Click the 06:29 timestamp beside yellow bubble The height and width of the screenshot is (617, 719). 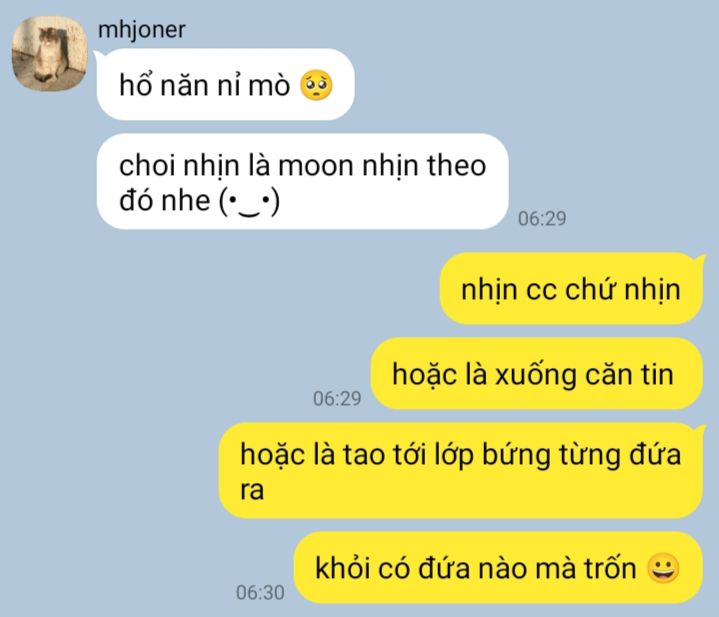(x=337, y=398)
